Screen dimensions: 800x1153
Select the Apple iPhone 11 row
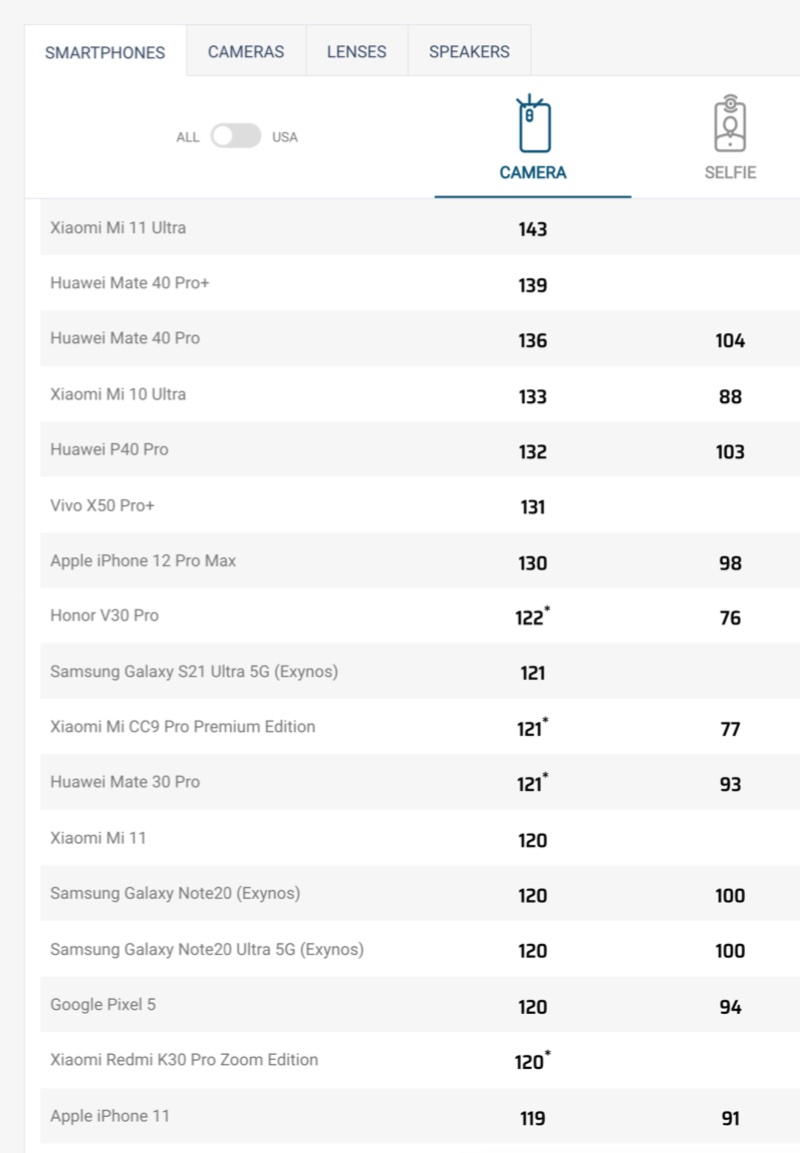110,1116
